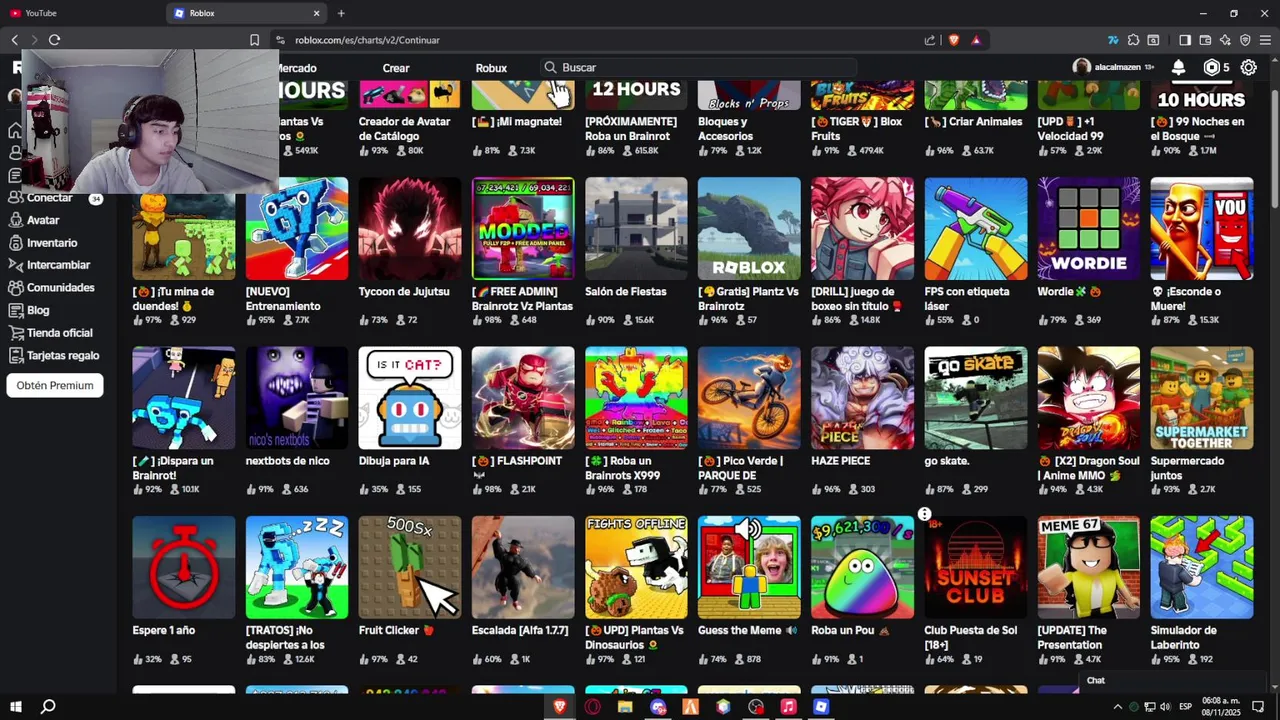
Task: Open the Salón de Fiestas game
Action: pos(636,229)
